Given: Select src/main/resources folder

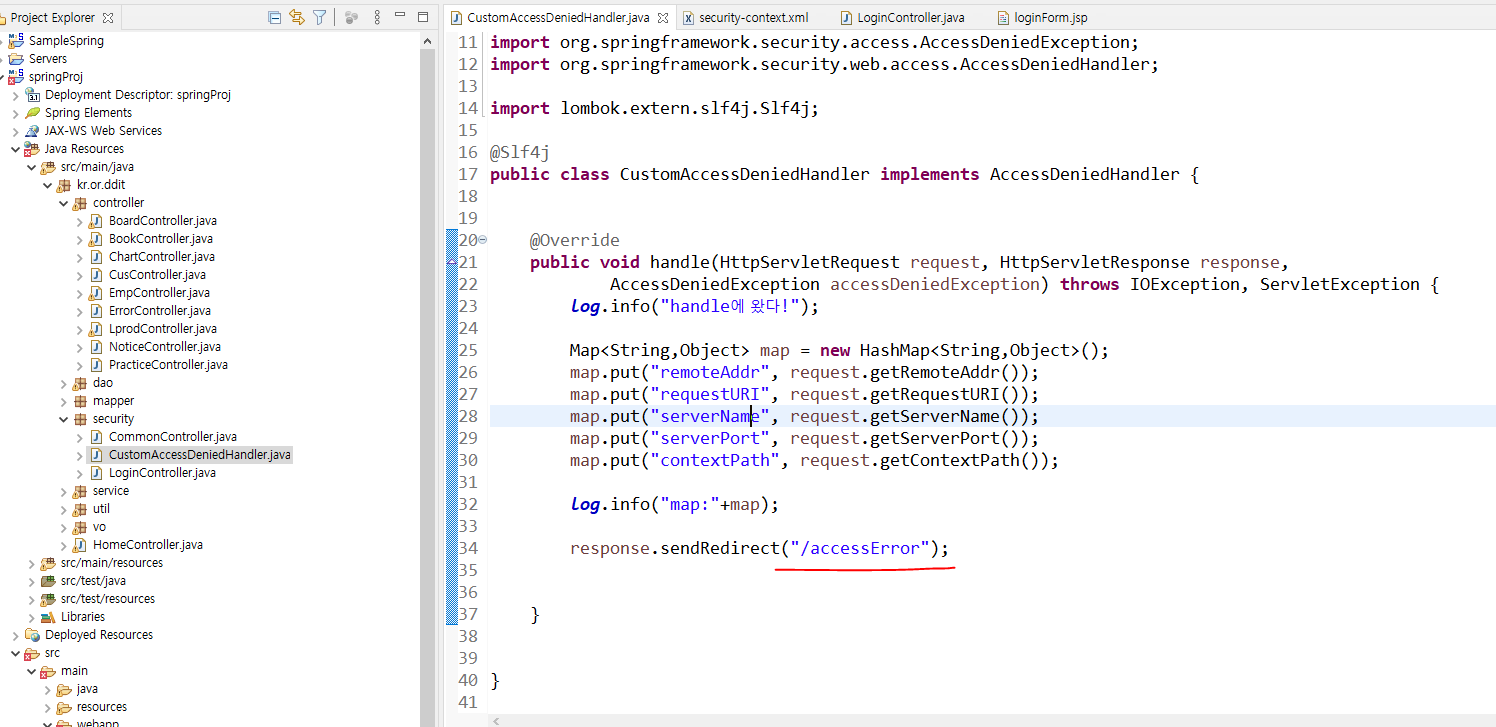Looking at the screenshot, I should (x=112, y=563).
